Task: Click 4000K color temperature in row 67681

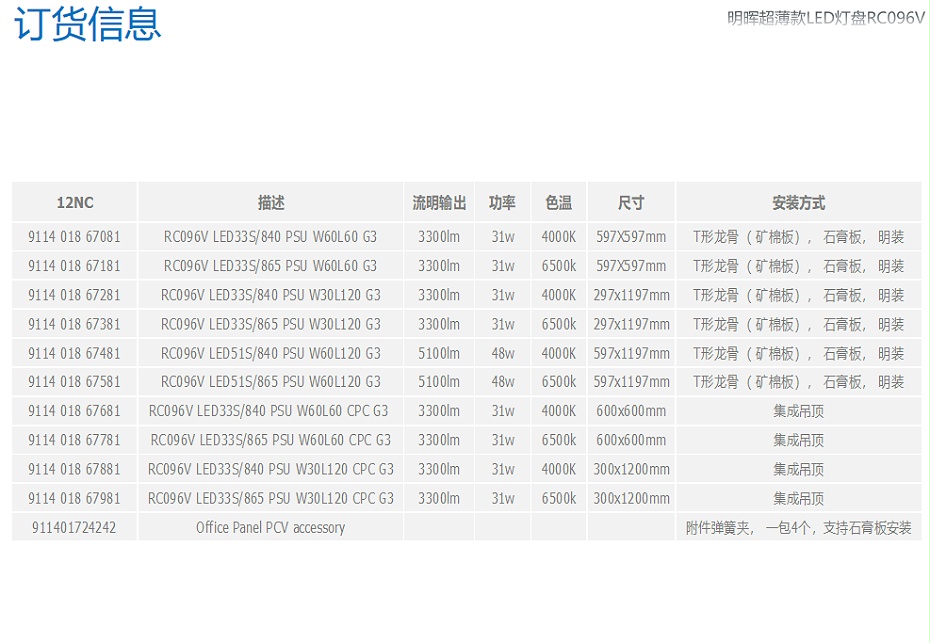Action: [559, 410]
